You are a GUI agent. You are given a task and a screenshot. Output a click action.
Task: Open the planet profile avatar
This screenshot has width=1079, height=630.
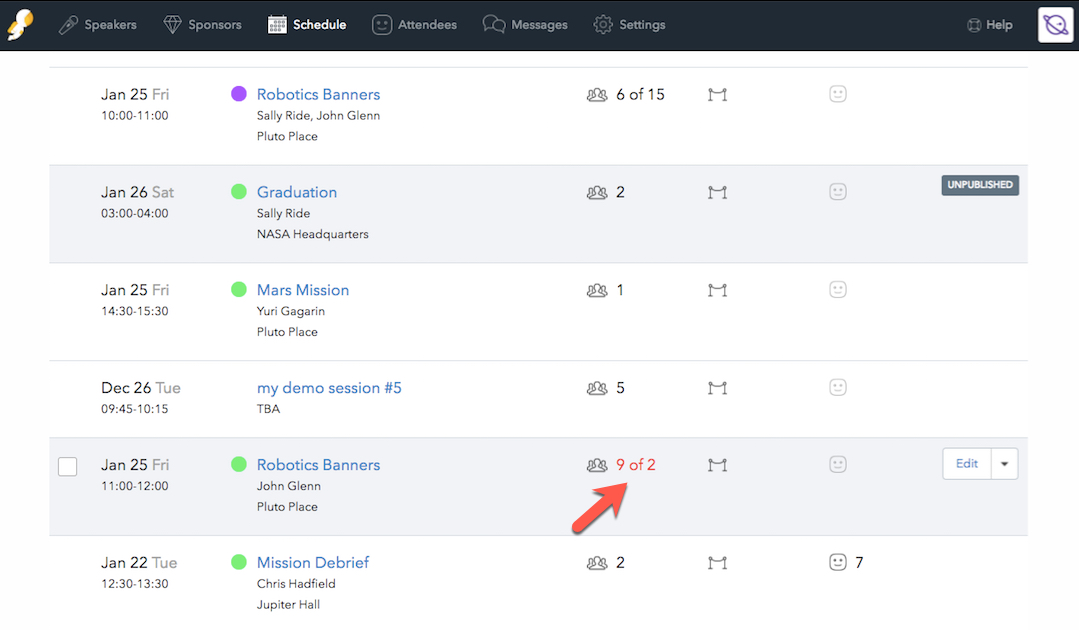point(1056,25)
